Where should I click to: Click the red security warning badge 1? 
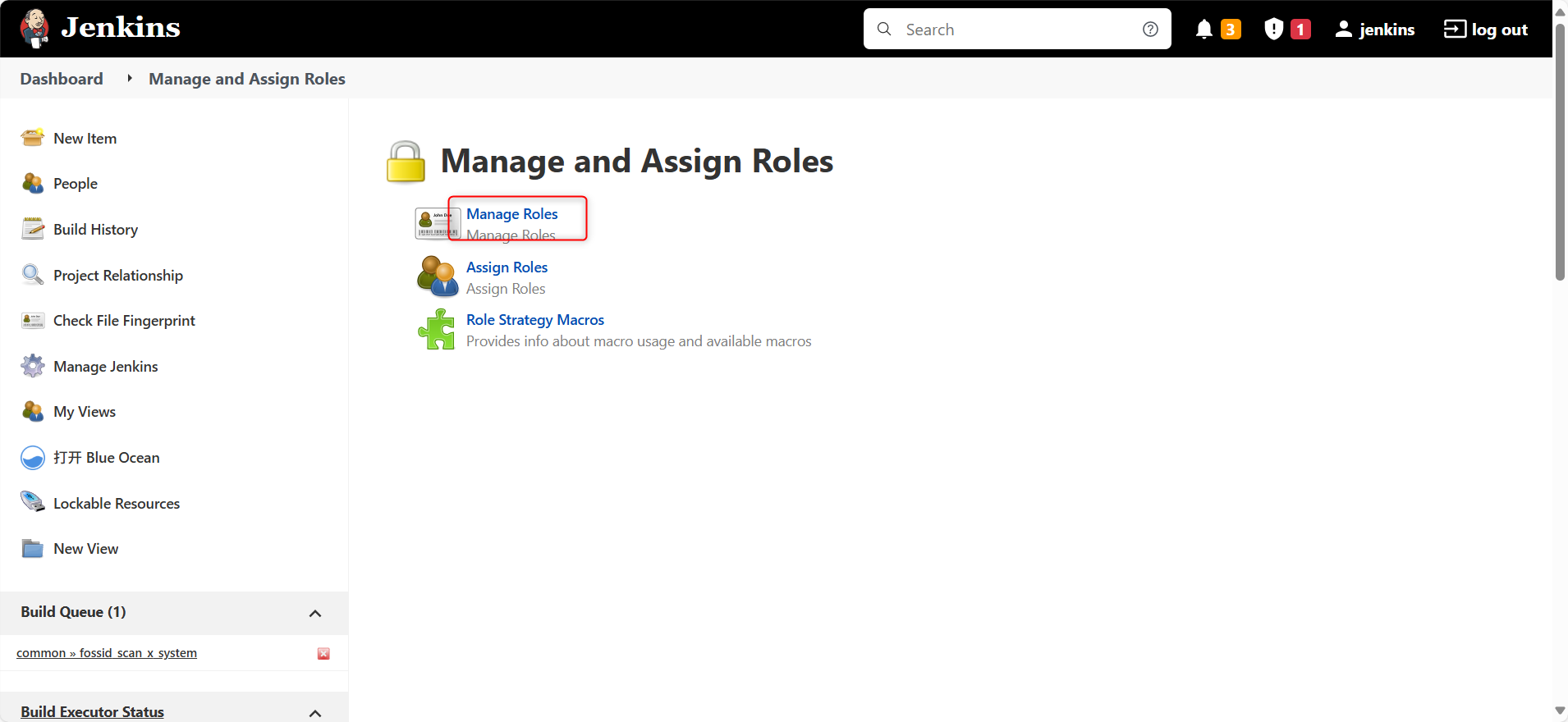pos(1300,30)
